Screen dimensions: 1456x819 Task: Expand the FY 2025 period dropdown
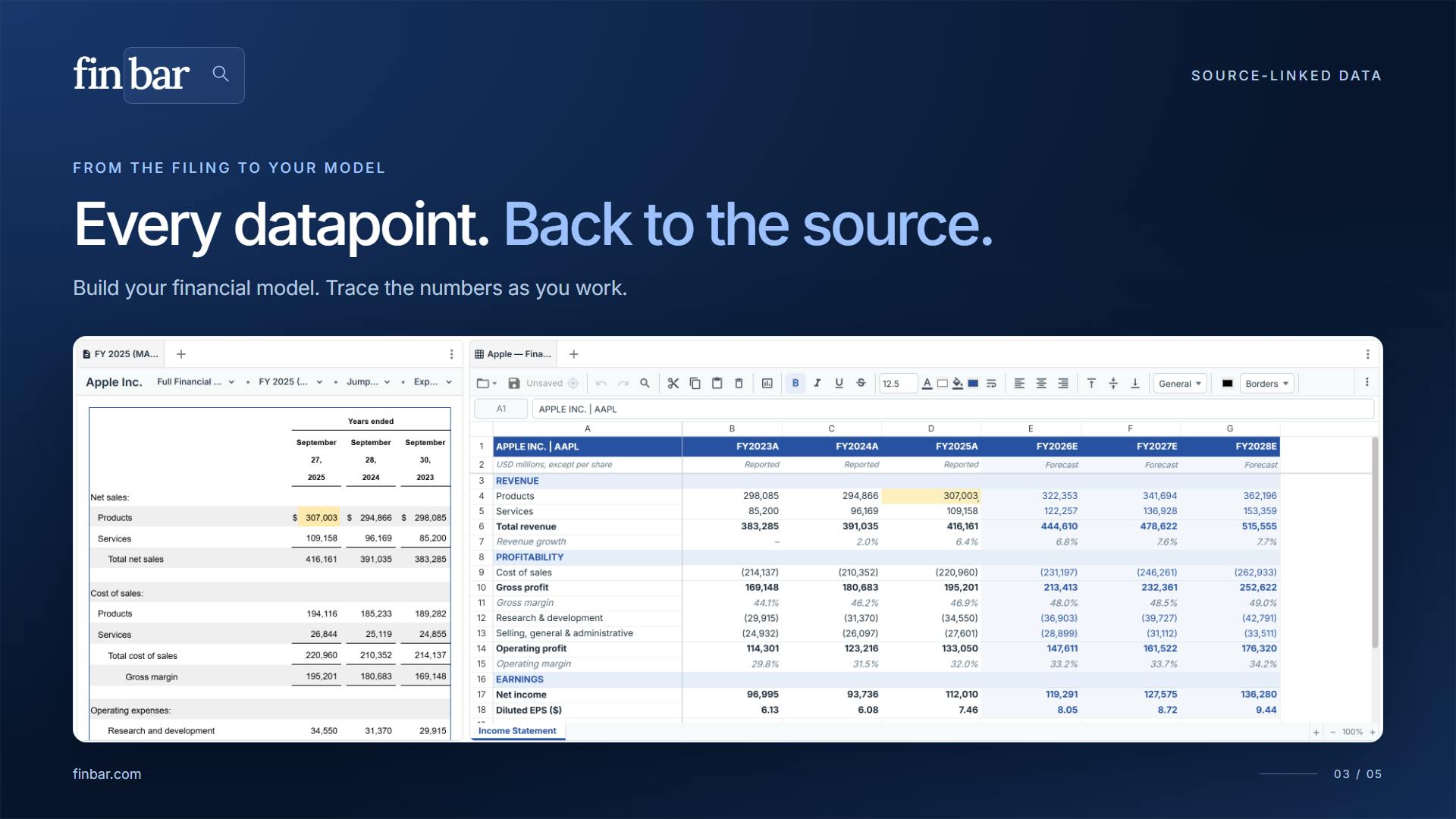pos(290,381)
